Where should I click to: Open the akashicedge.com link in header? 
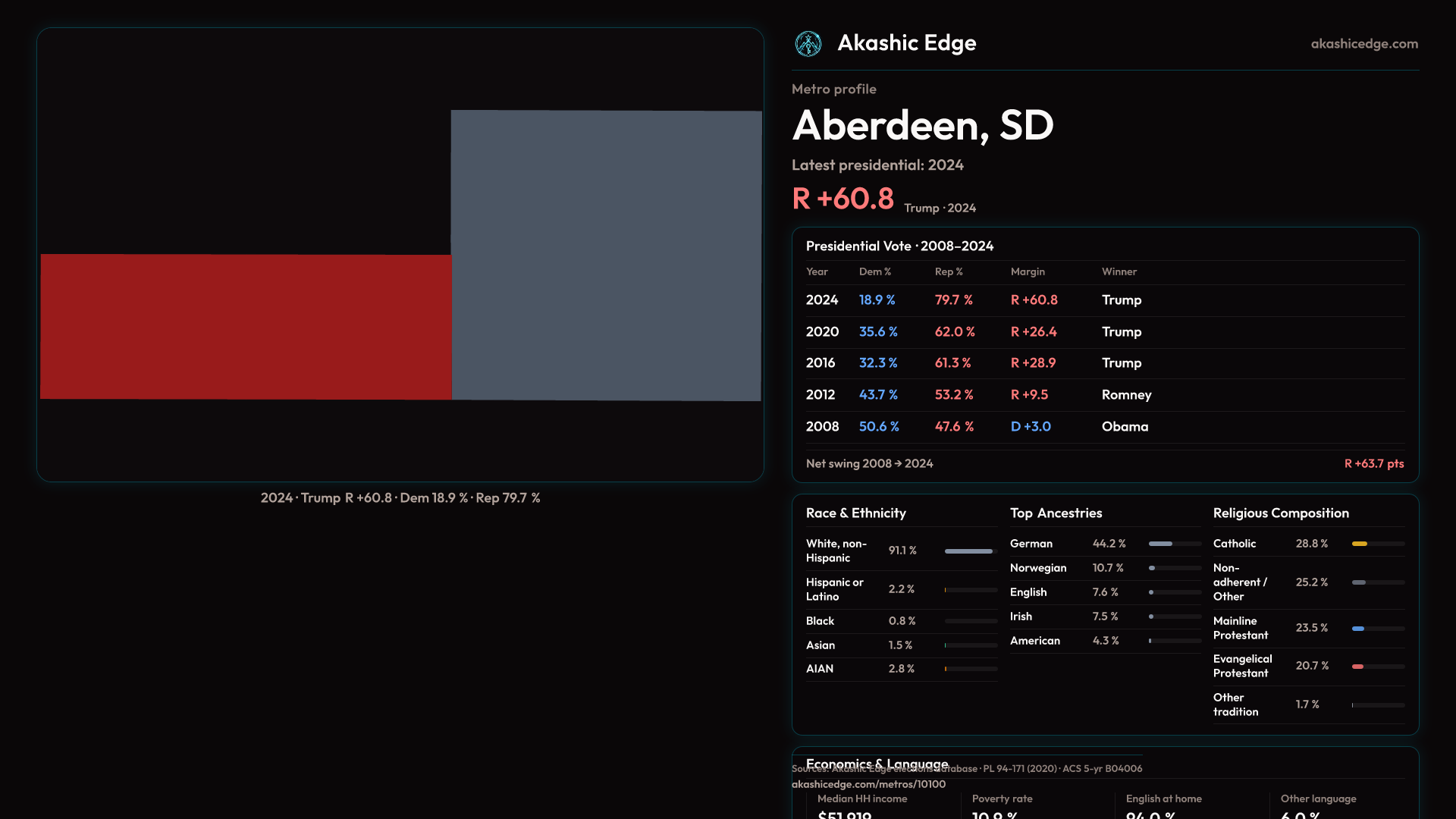coord(1363,44)
